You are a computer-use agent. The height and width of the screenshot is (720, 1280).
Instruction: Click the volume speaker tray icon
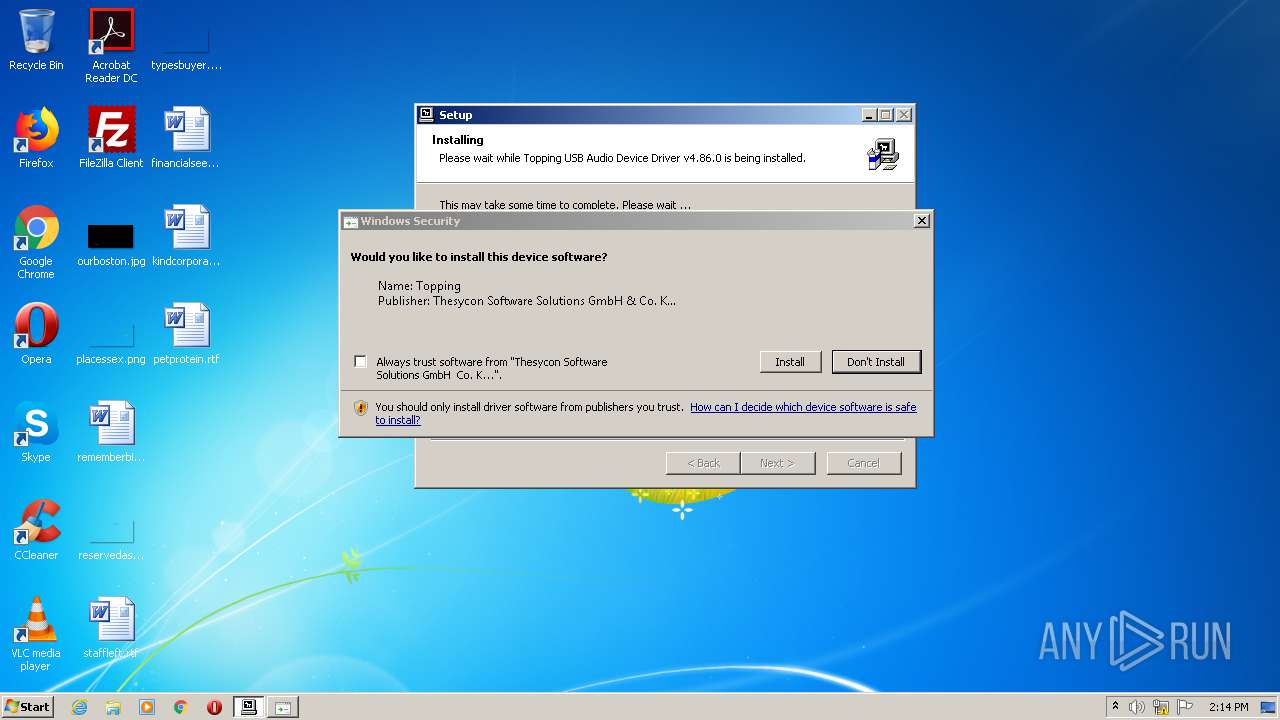tap(1137, 707)
